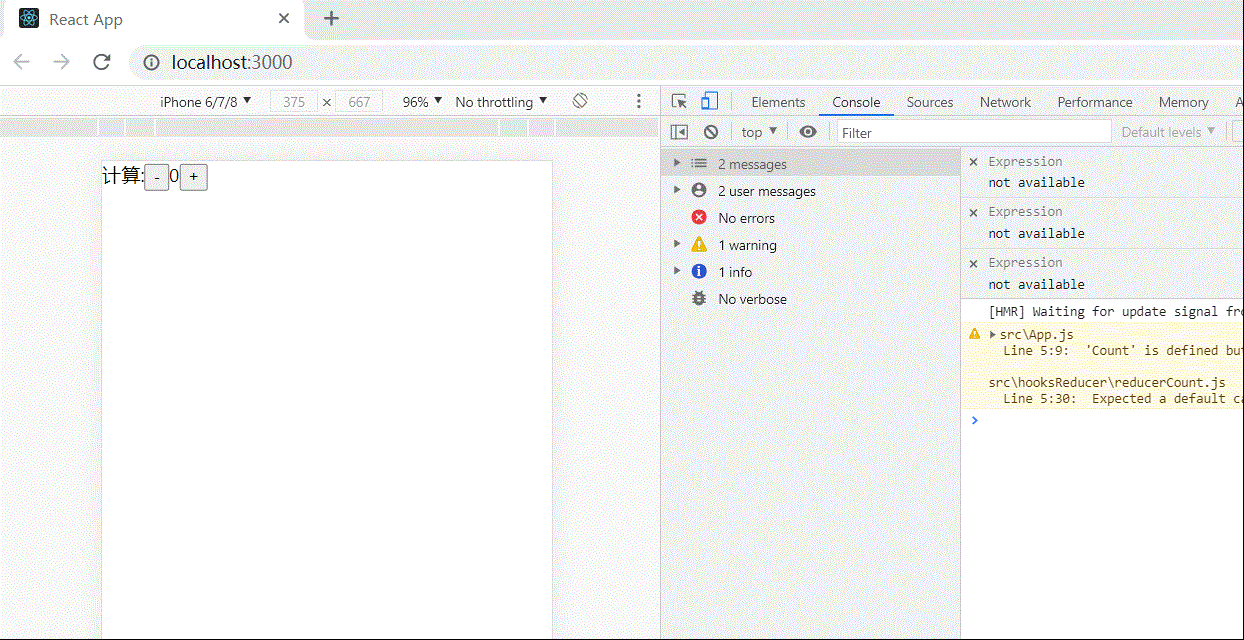Screen dimensions: 1244x640
Task: Reload the localhost page
Action: [x=101, y=62]
